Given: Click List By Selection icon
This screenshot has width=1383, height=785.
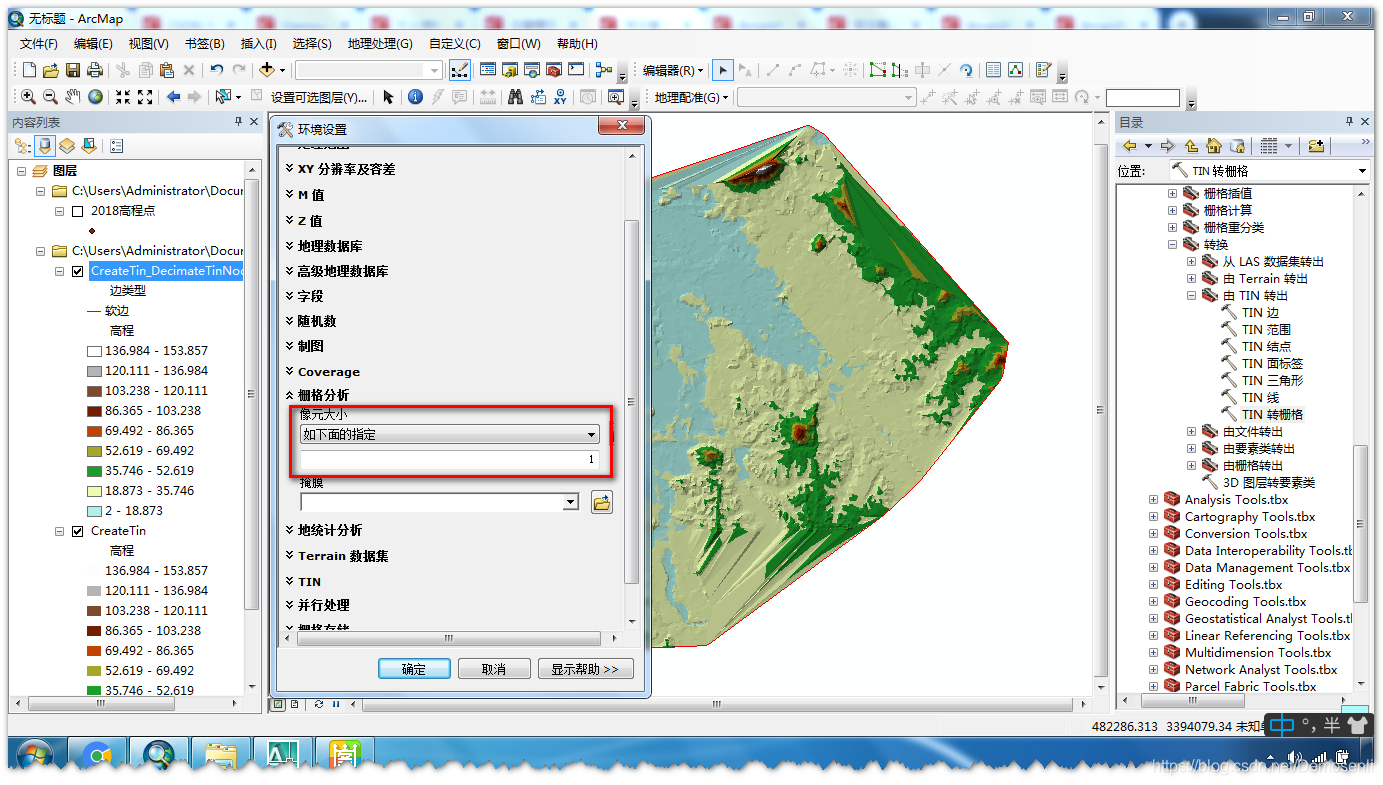Looking at the screenshot, I should coord(89,146).
